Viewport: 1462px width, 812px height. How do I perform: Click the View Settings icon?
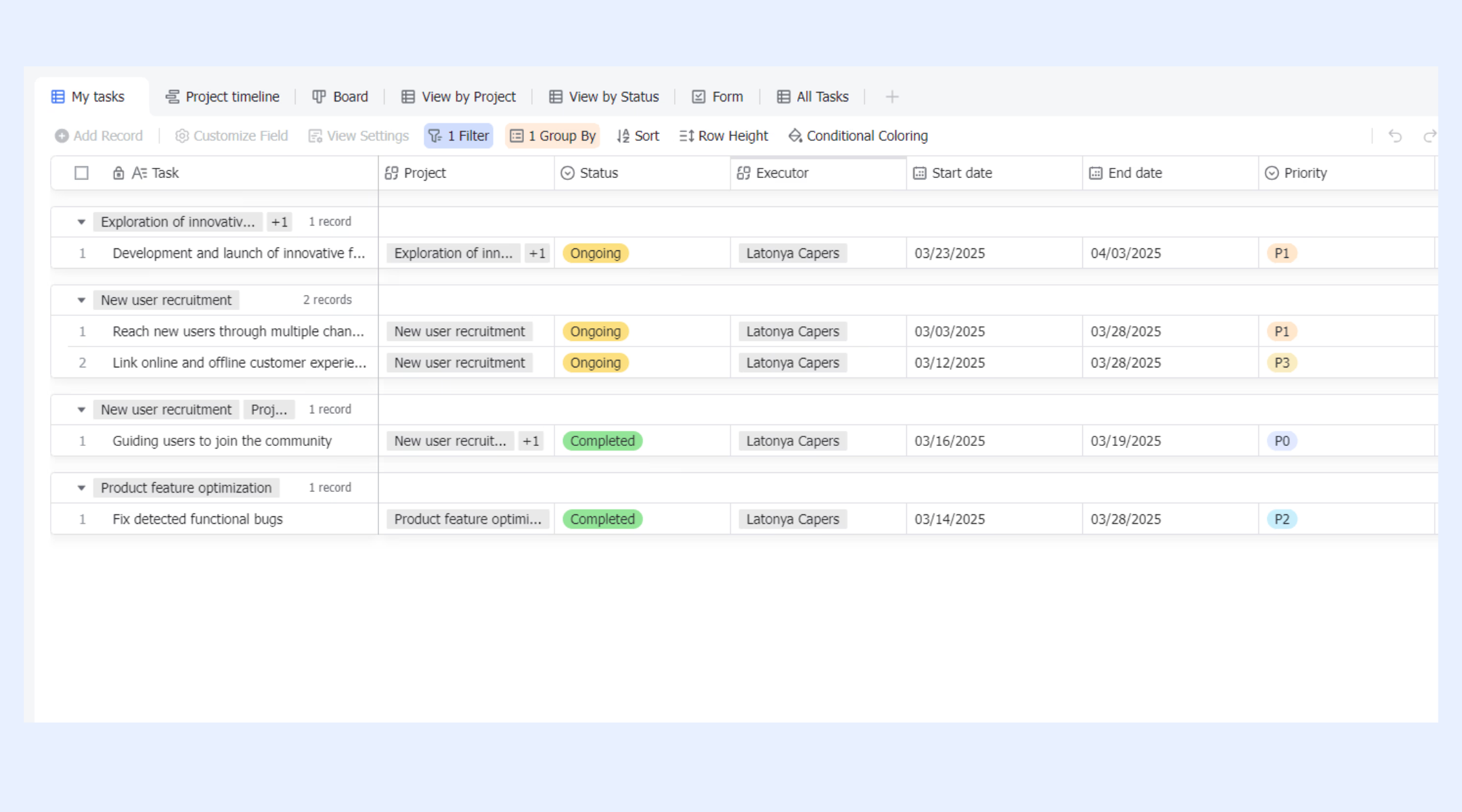pos(315,136)
